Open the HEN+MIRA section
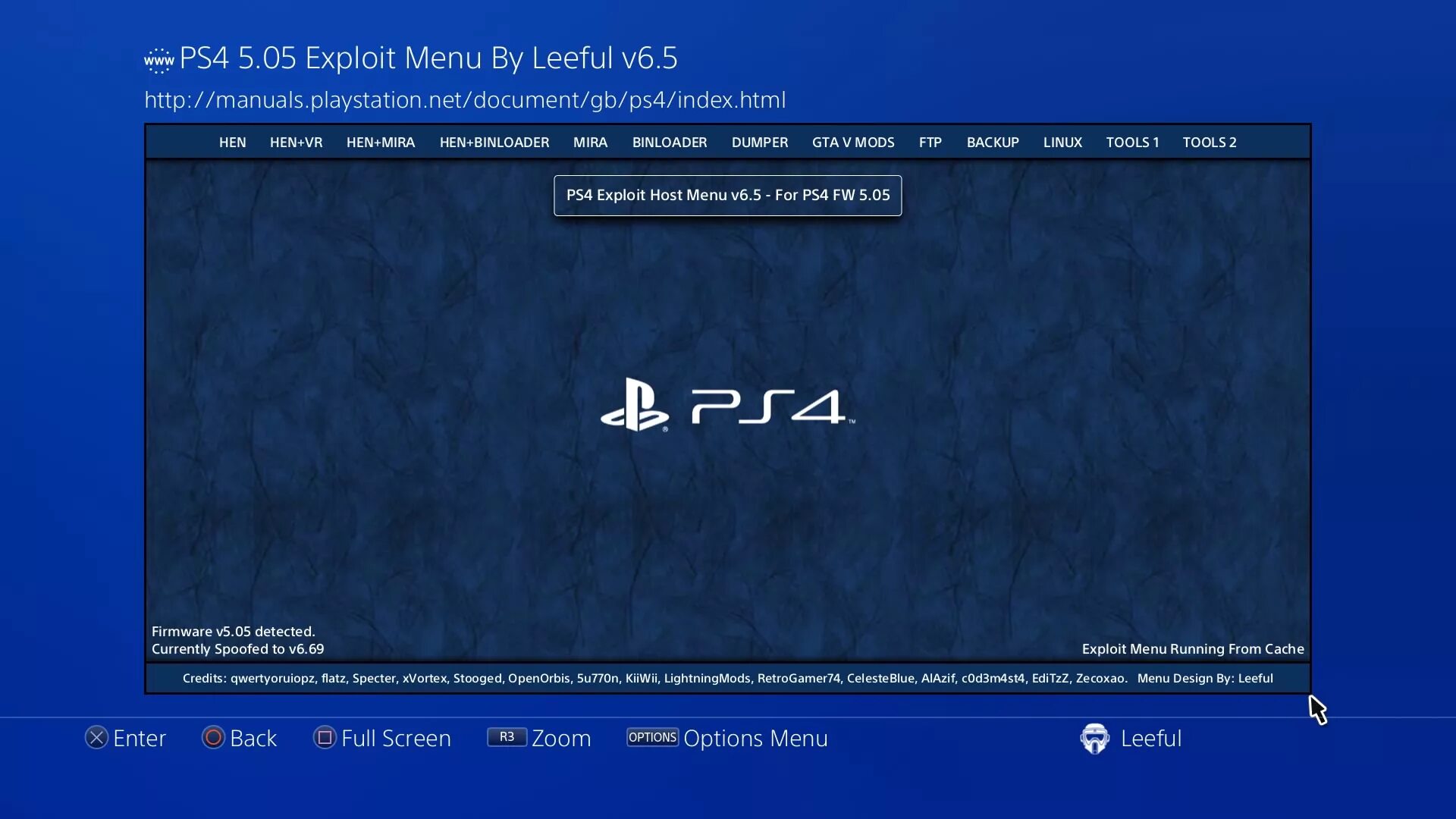Screen dimensions: 1456x819 (381, 141)
